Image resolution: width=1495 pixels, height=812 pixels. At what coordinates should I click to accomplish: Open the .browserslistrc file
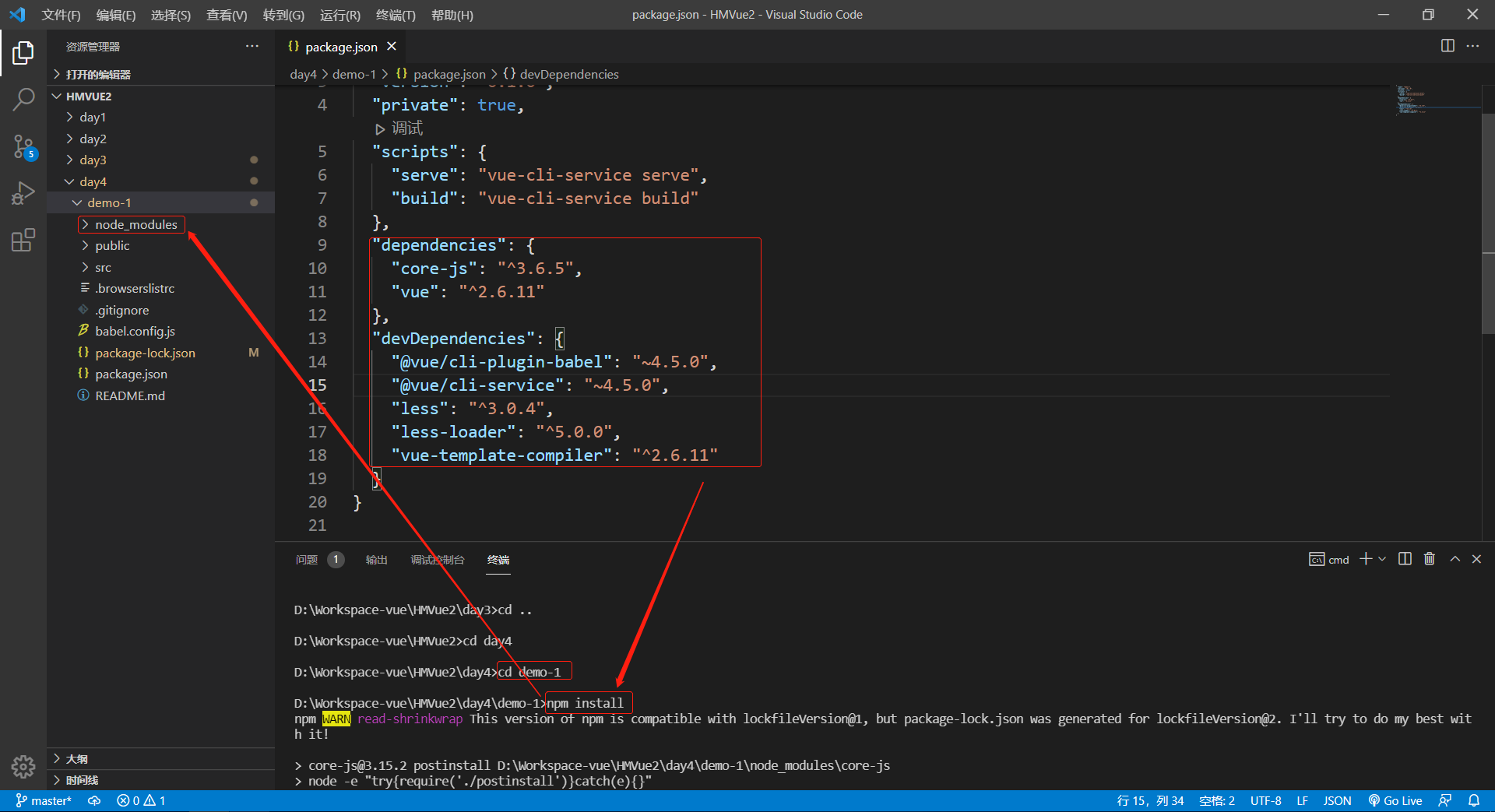[x=161, y=289]
